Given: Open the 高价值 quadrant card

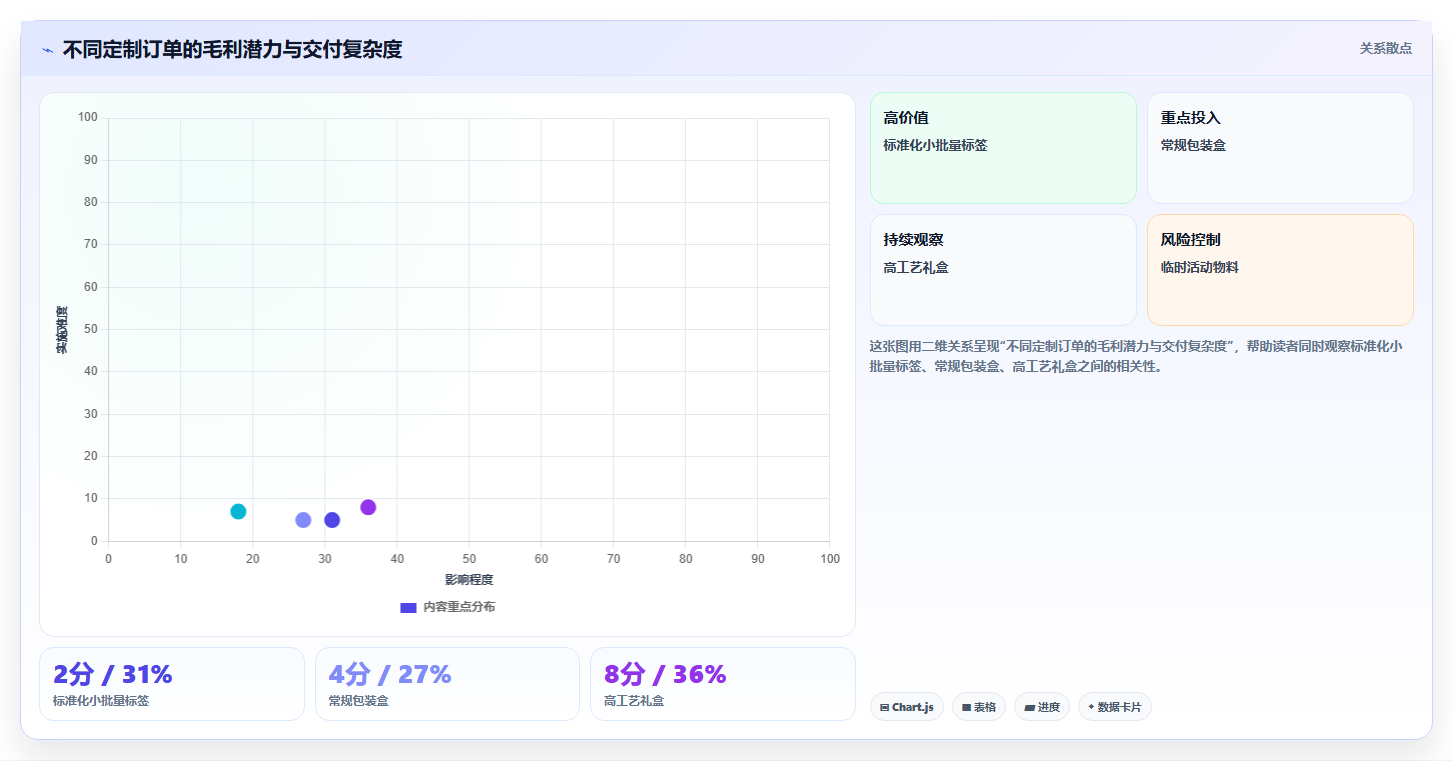Looking at the screenshot, I should point(1003,148).
